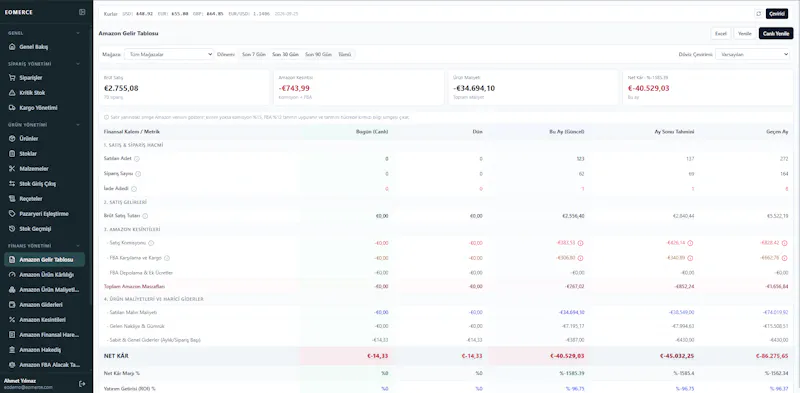Viewport: 800px width, 393px height.
Task: Open the Genel Bakış home icon
Action: click(x=12, y=47)
